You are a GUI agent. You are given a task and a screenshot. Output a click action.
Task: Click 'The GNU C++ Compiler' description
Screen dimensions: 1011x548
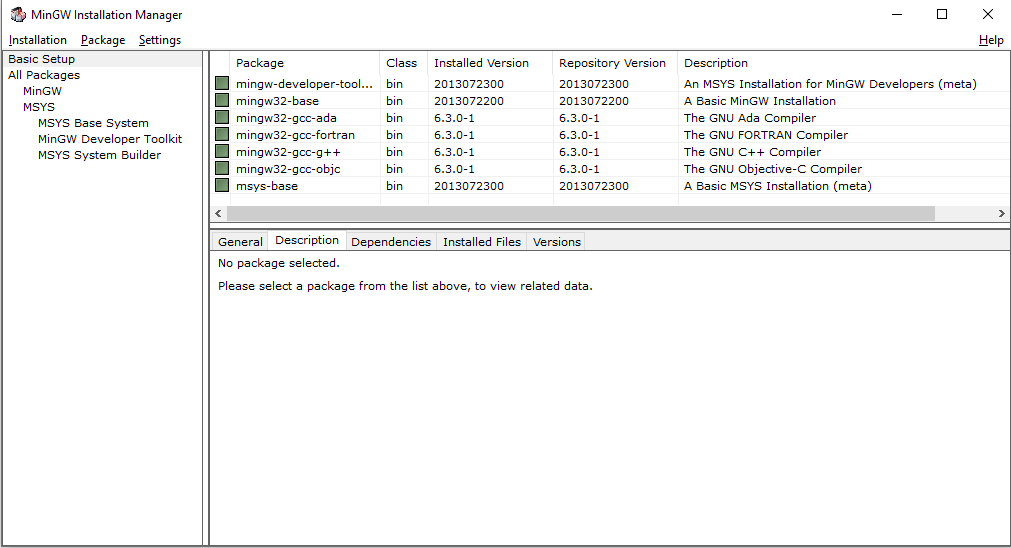752,152
